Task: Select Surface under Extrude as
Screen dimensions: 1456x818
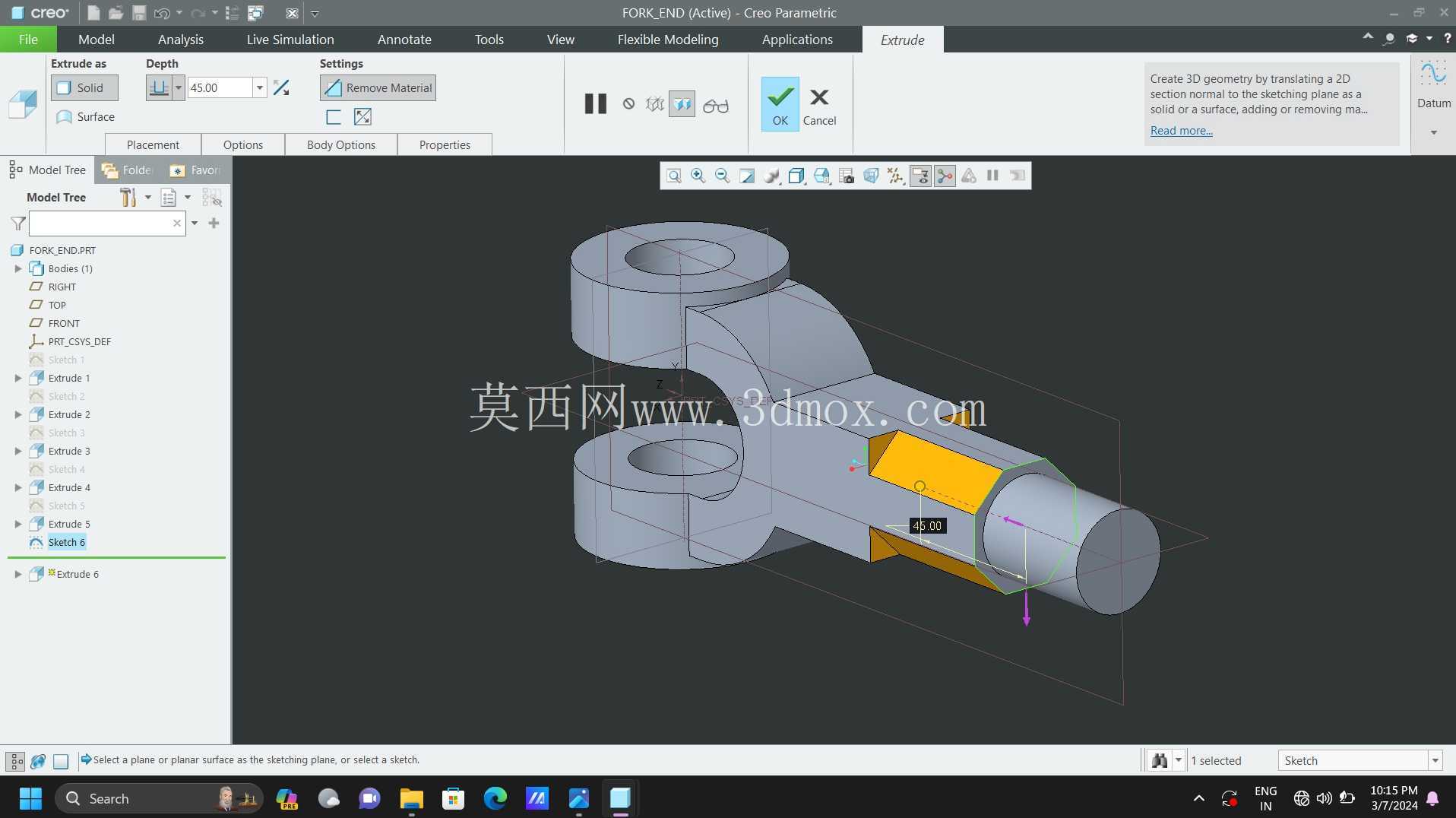Action: pyautogui.click(x=85, y=117)
